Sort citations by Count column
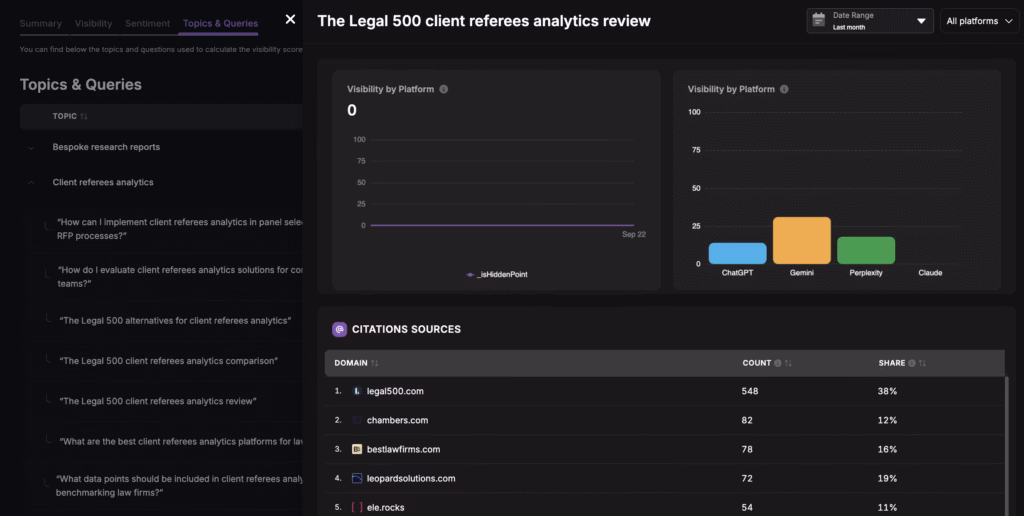1024x516 pixels. click(789, 363)
